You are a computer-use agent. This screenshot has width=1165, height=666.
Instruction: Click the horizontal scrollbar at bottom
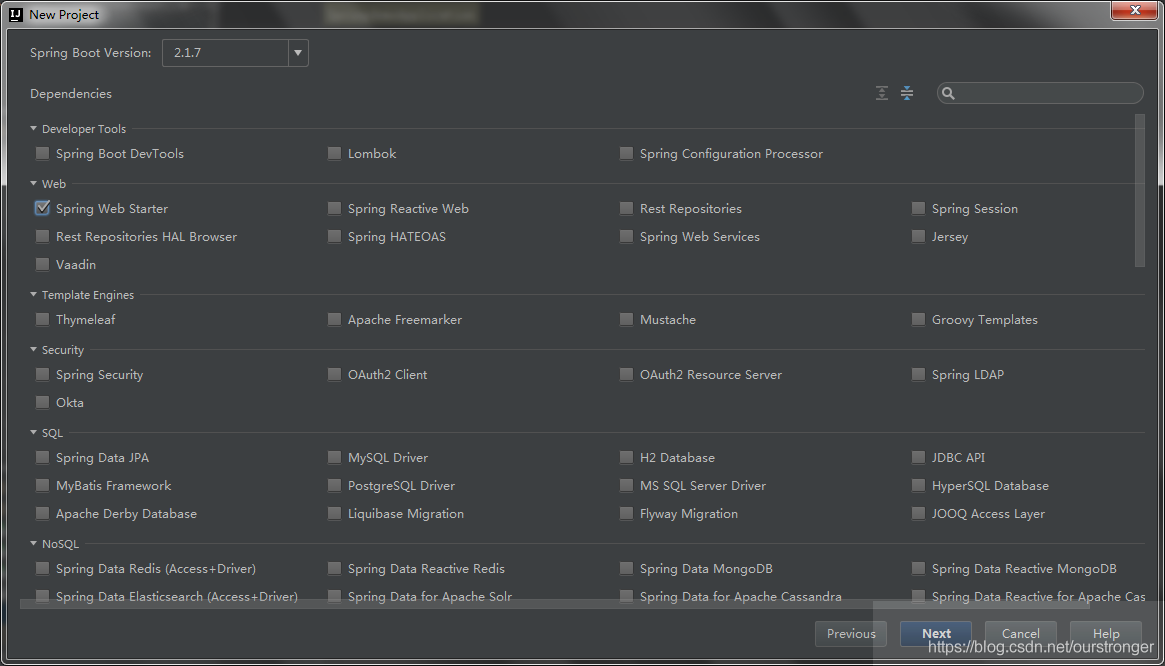coord(554,604)
